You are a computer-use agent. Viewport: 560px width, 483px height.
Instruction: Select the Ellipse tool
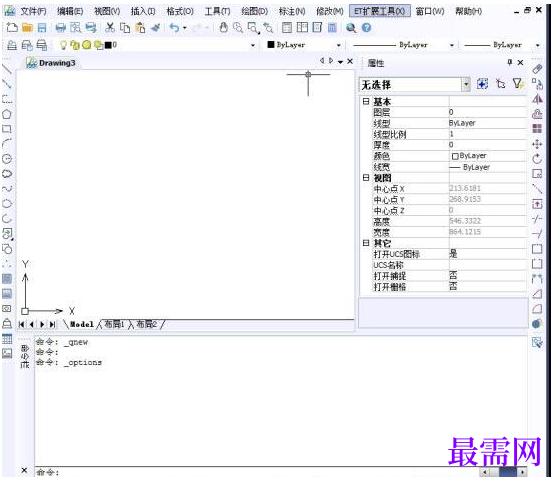(7, 204)
